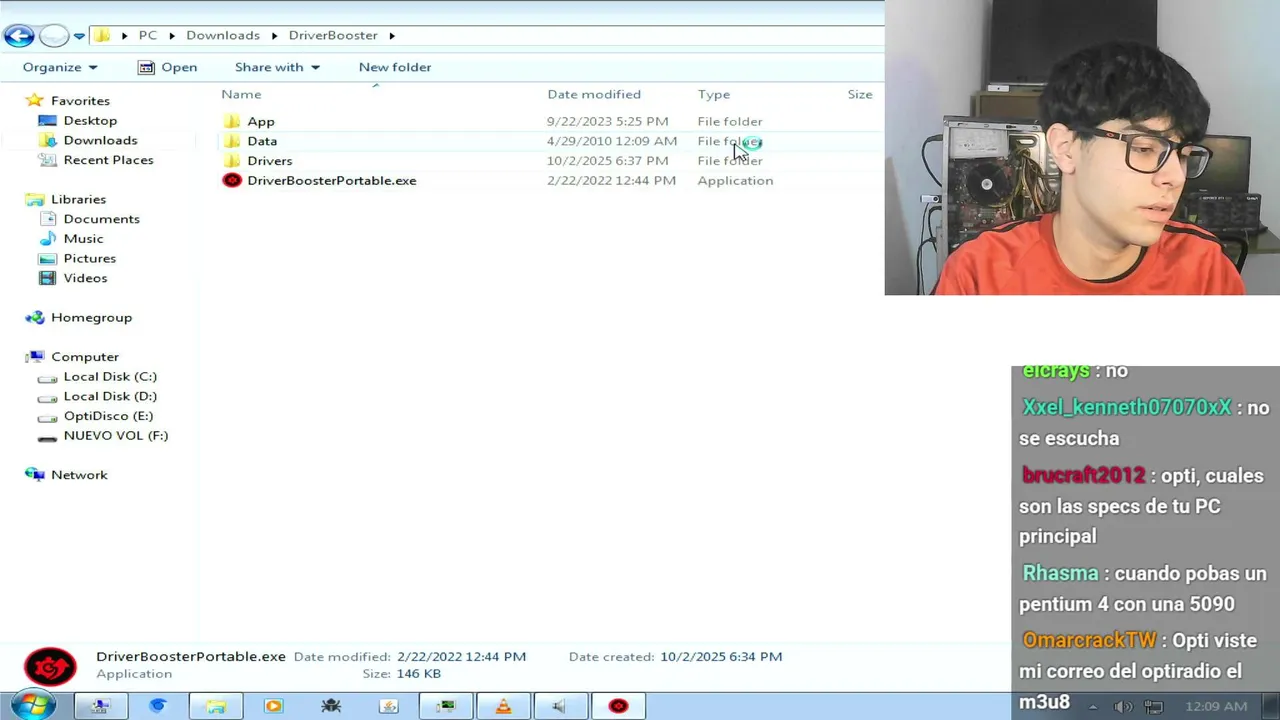
Task: Expand arrow after DriverBooster breadcrumb
Action: [392, 35]
